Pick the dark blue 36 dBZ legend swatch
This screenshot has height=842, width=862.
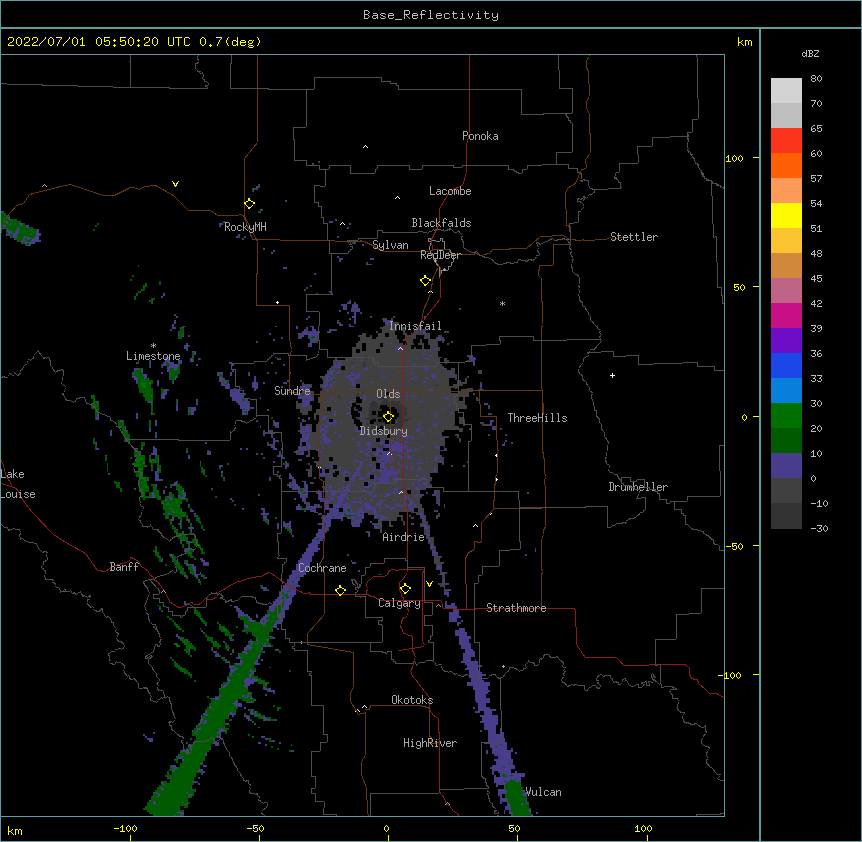pos(786,365)
